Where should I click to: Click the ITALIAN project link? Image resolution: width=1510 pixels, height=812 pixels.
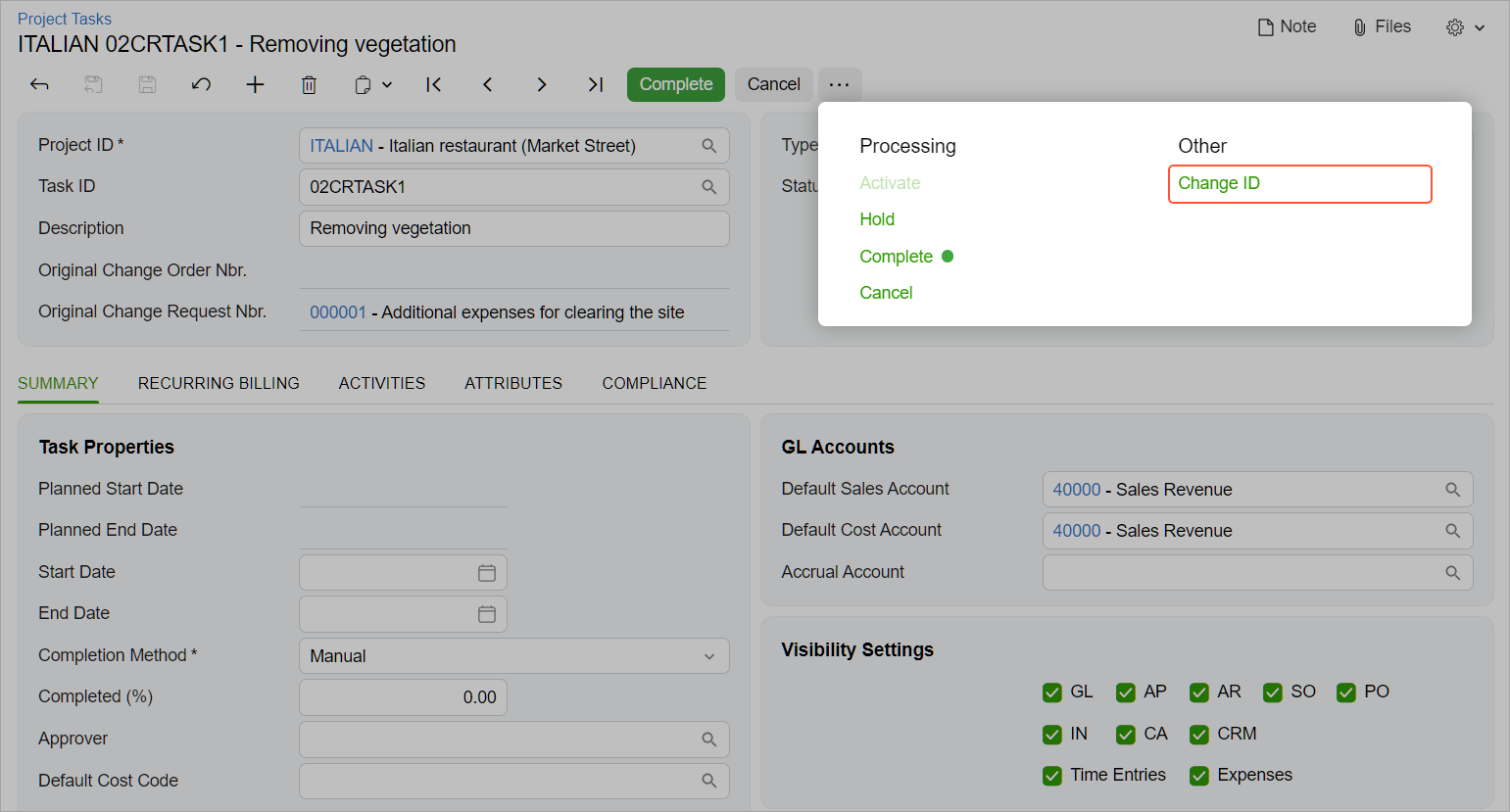click(x=341, y=146)
